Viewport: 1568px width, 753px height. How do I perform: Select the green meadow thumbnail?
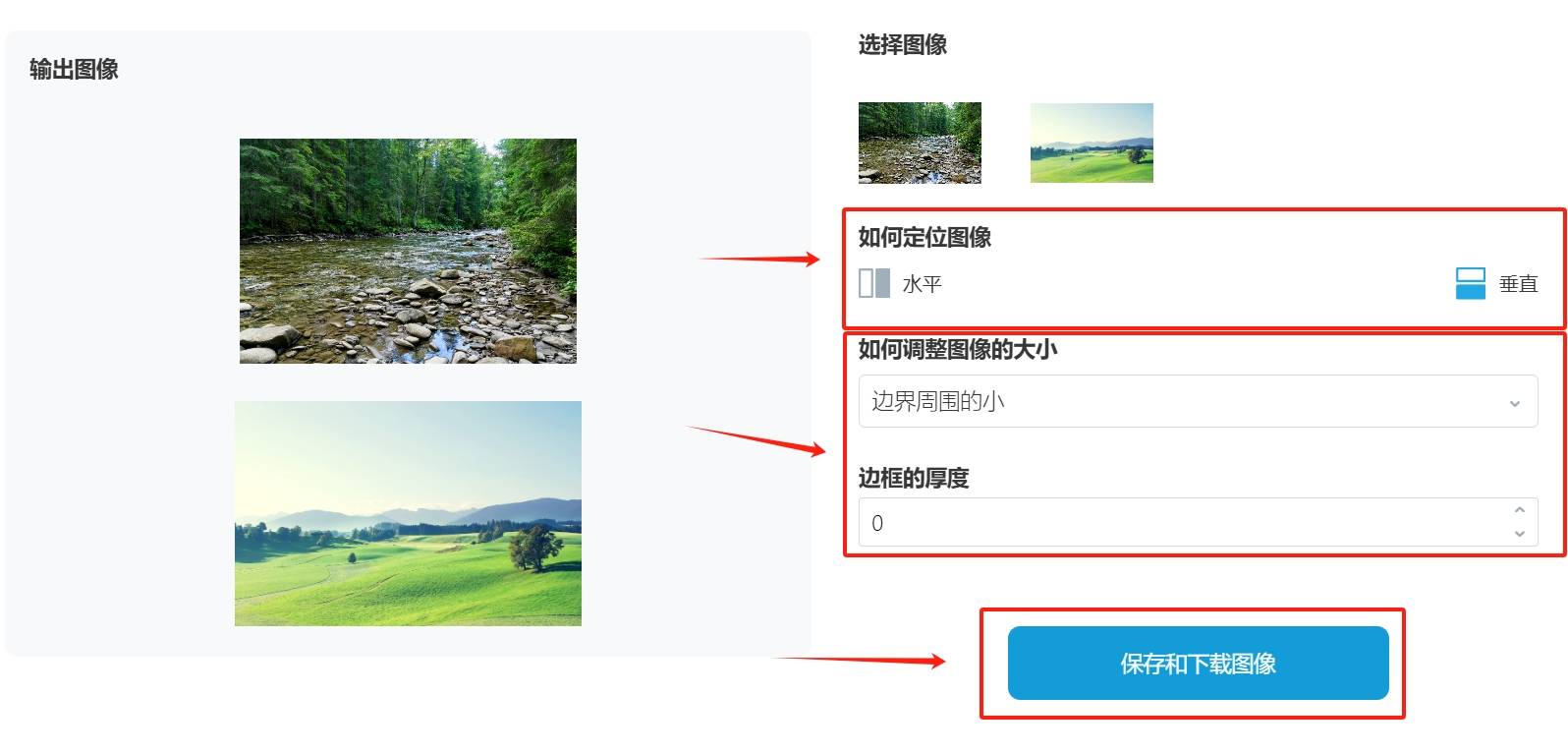pos(1092,143)
